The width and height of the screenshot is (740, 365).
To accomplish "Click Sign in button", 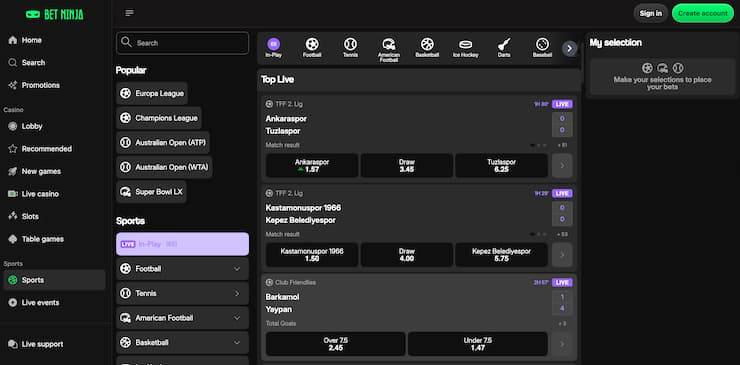I will pos(651,13).
